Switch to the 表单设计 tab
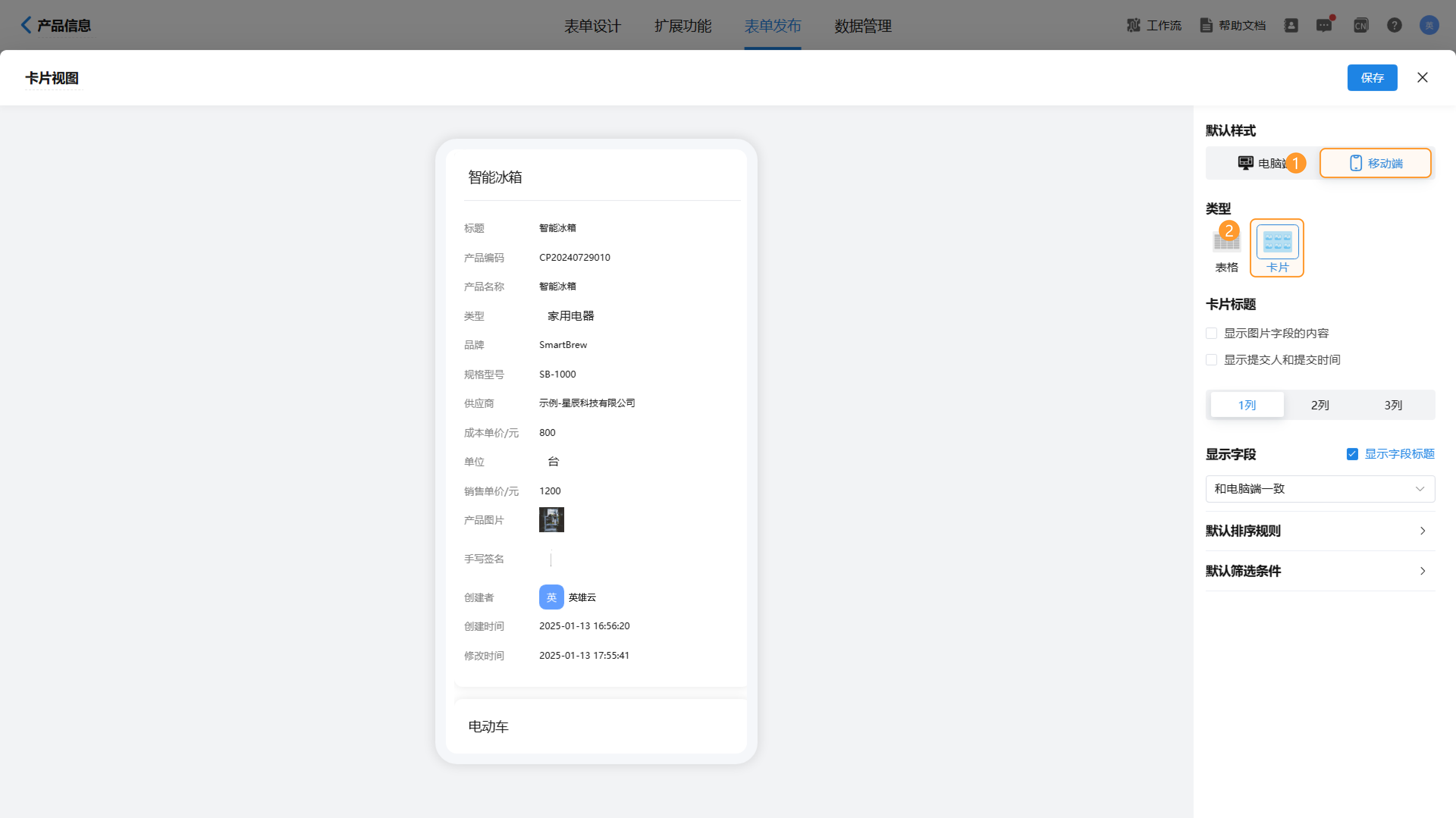Viewport: 1456px width, 818px height. [592, 26]
